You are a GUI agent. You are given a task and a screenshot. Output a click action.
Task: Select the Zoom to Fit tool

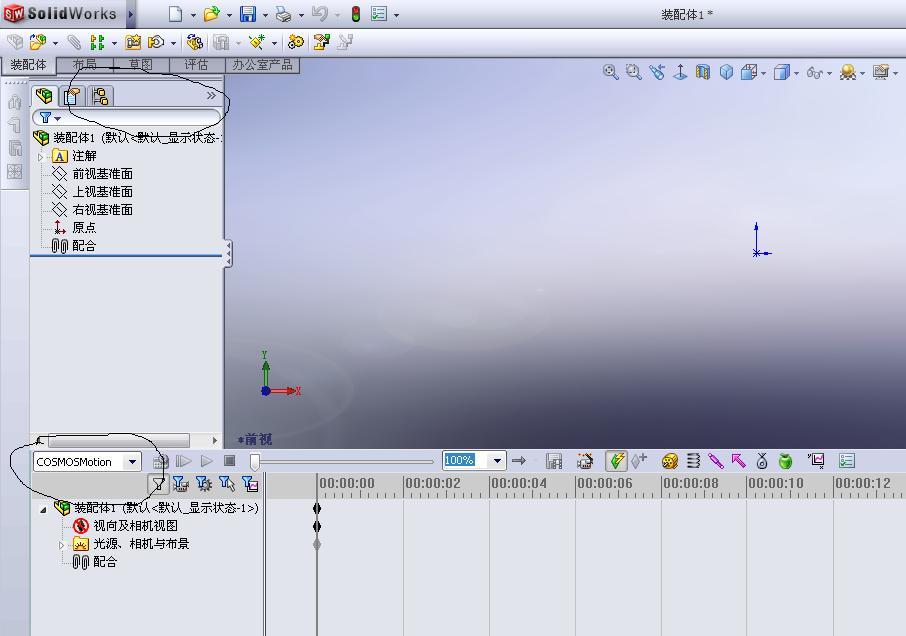(610, 72)
